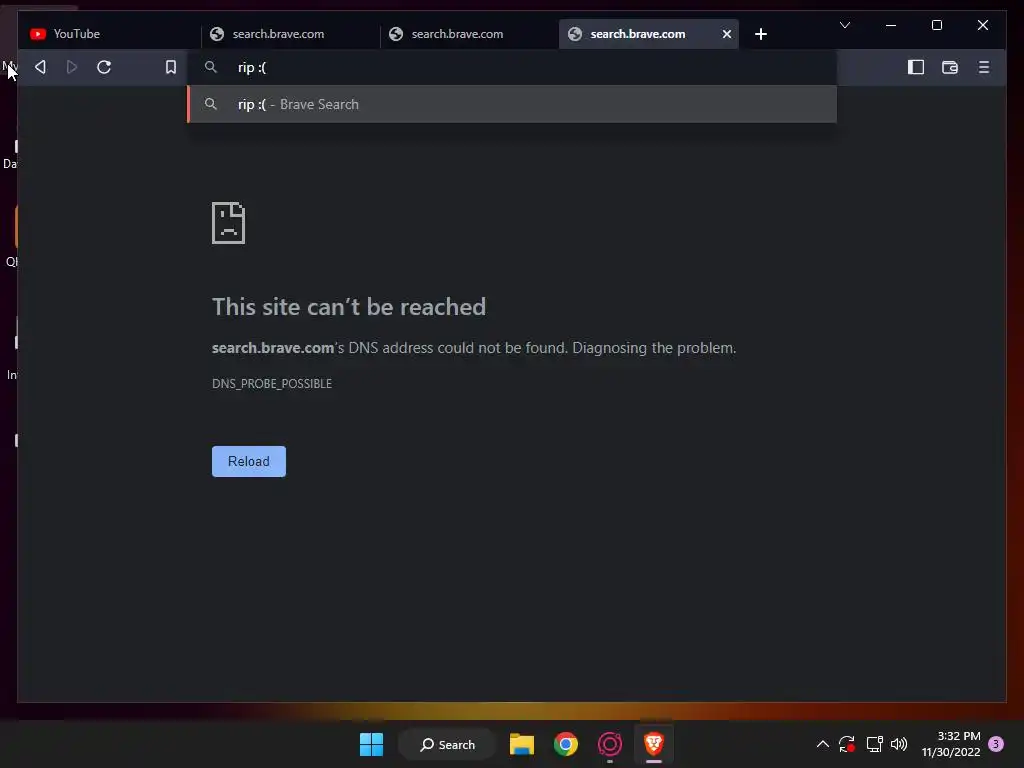The image size is (1024, 768).
Task: Click the sad page error icon
Action: 228,223
